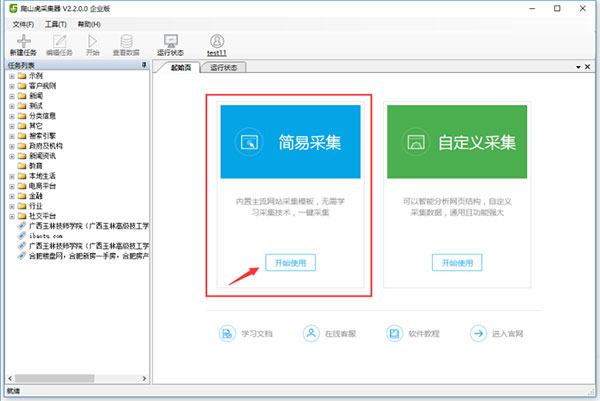Expand the 测试 folder node
600x401 pixels.
[x=12, y=106]
